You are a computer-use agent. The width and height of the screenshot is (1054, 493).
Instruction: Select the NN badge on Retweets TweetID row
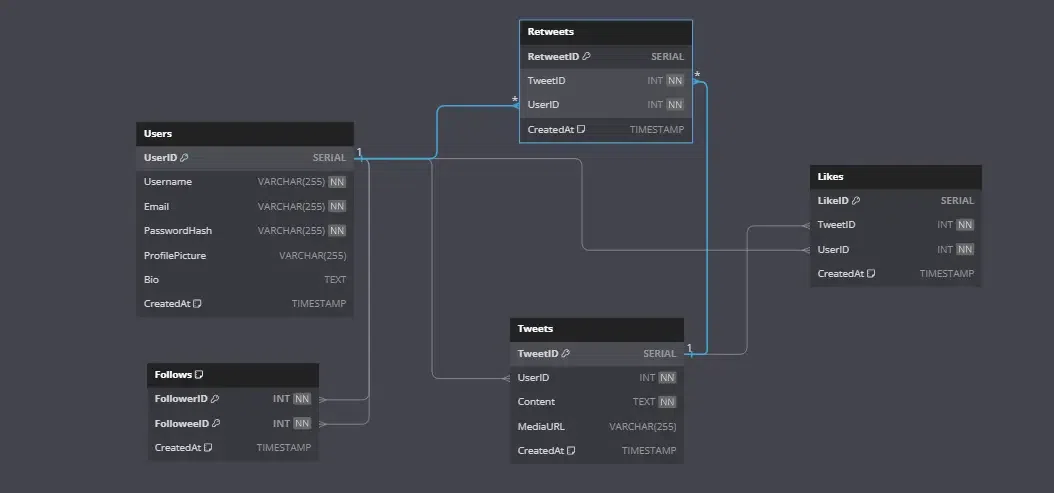tap(675, 81)
